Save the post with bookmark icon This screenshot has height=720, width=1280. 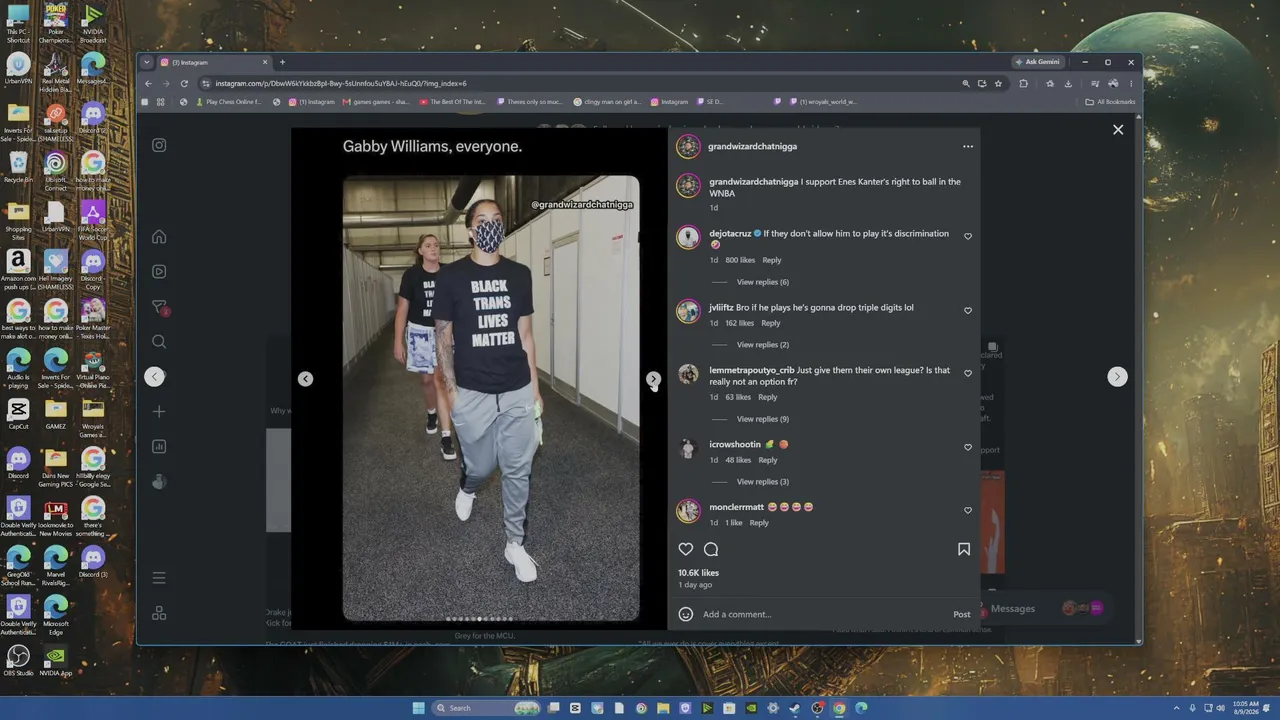coord(964,549)
